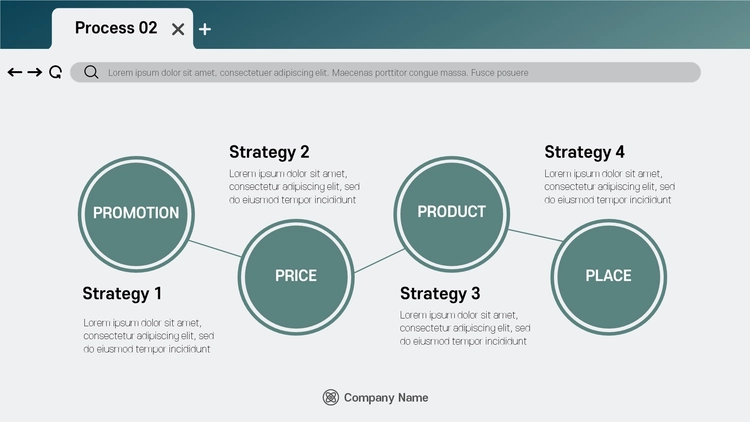Click the Company Name text
750x422 pixels.
386,398
